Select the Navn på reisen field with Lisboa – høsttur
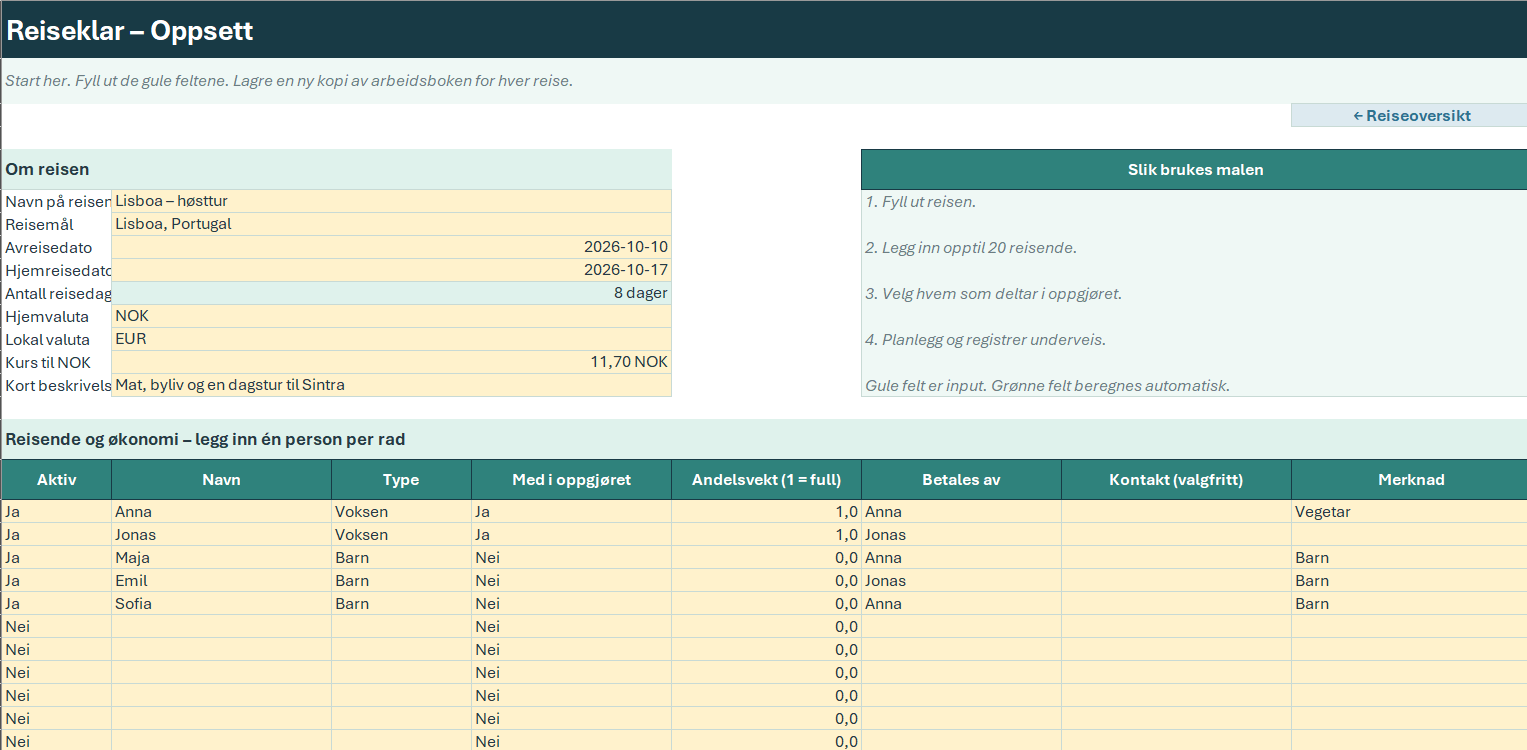The image size is (1527, 750). [391, 201]
